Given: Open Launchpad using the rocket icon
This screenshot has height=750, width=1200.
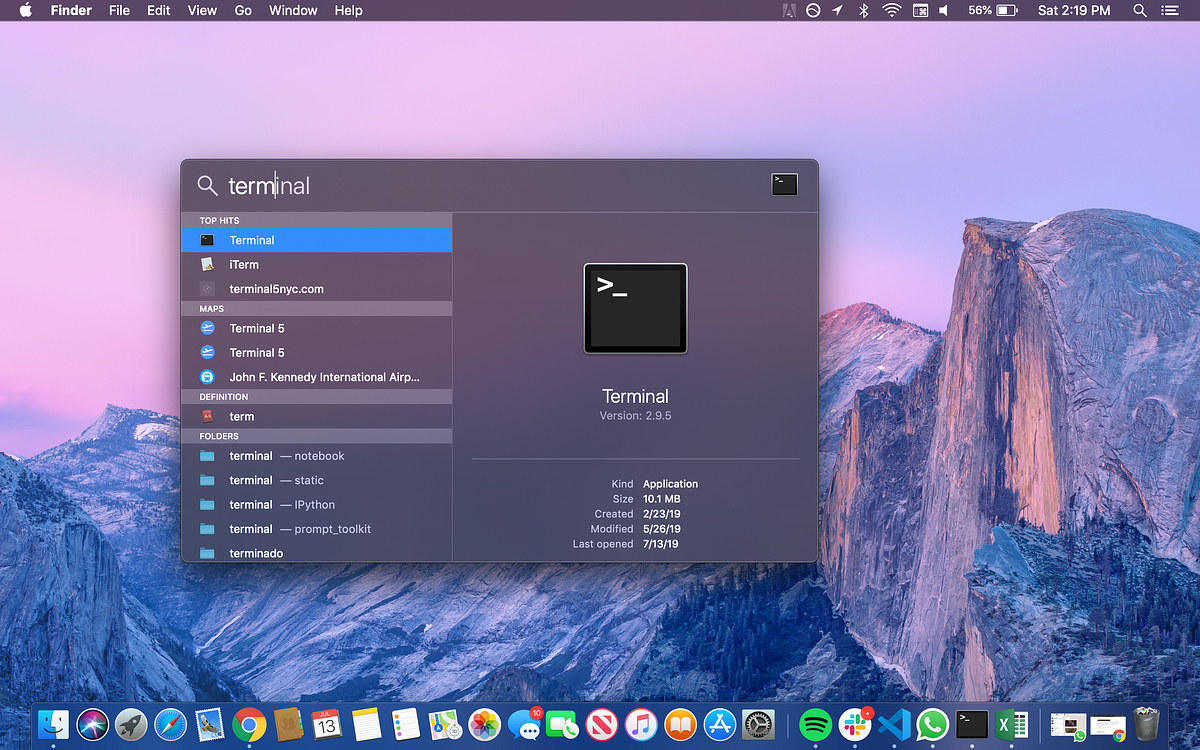Looking at the screenshot, I should (128, 724).
